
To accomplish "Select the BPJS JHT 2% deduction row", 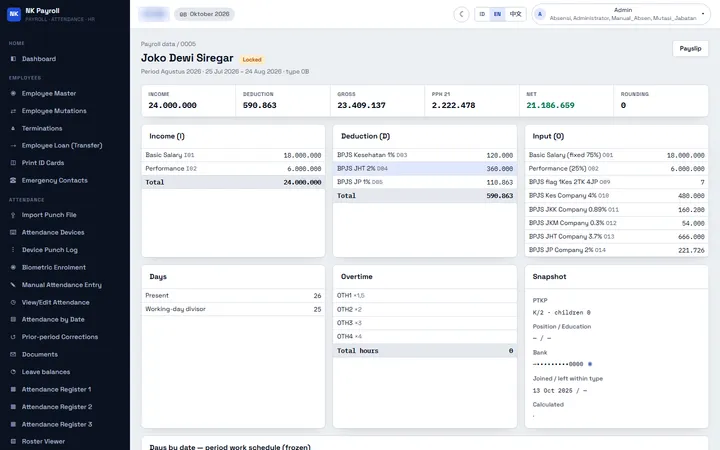I will point(425,169).
